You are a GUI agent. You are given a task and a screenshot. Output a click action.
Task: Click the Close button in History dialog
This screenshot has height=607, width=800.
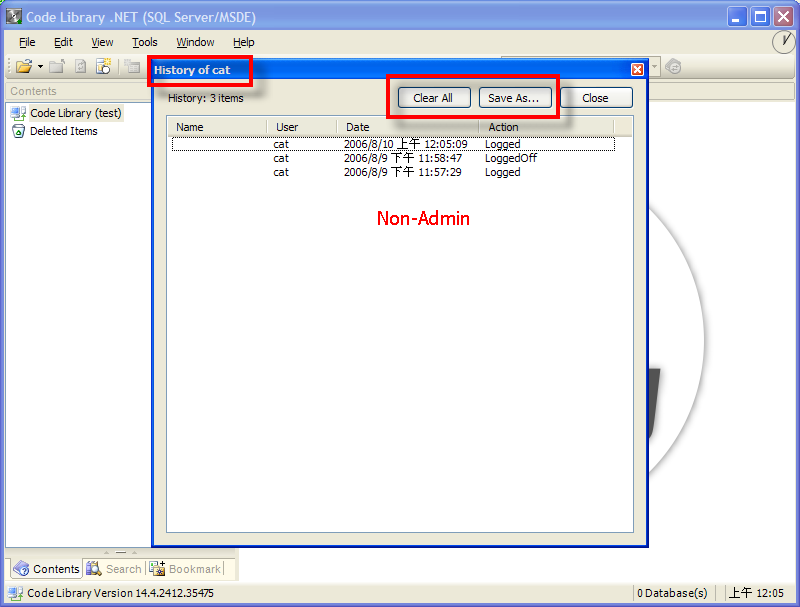coord(596,98)
